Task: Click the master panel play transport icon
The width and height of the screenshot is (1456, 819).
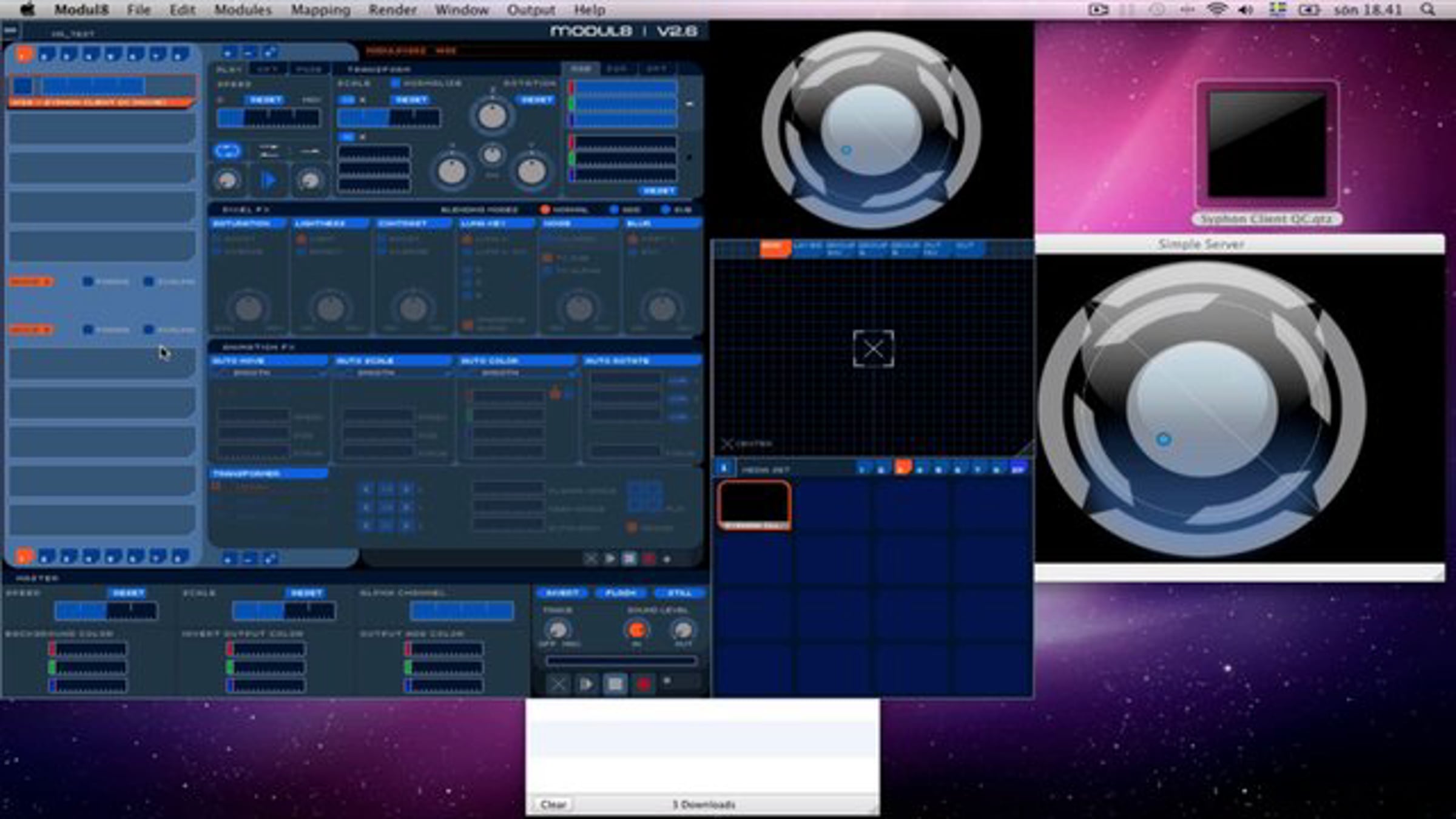Action: click(x=587, y=684)
